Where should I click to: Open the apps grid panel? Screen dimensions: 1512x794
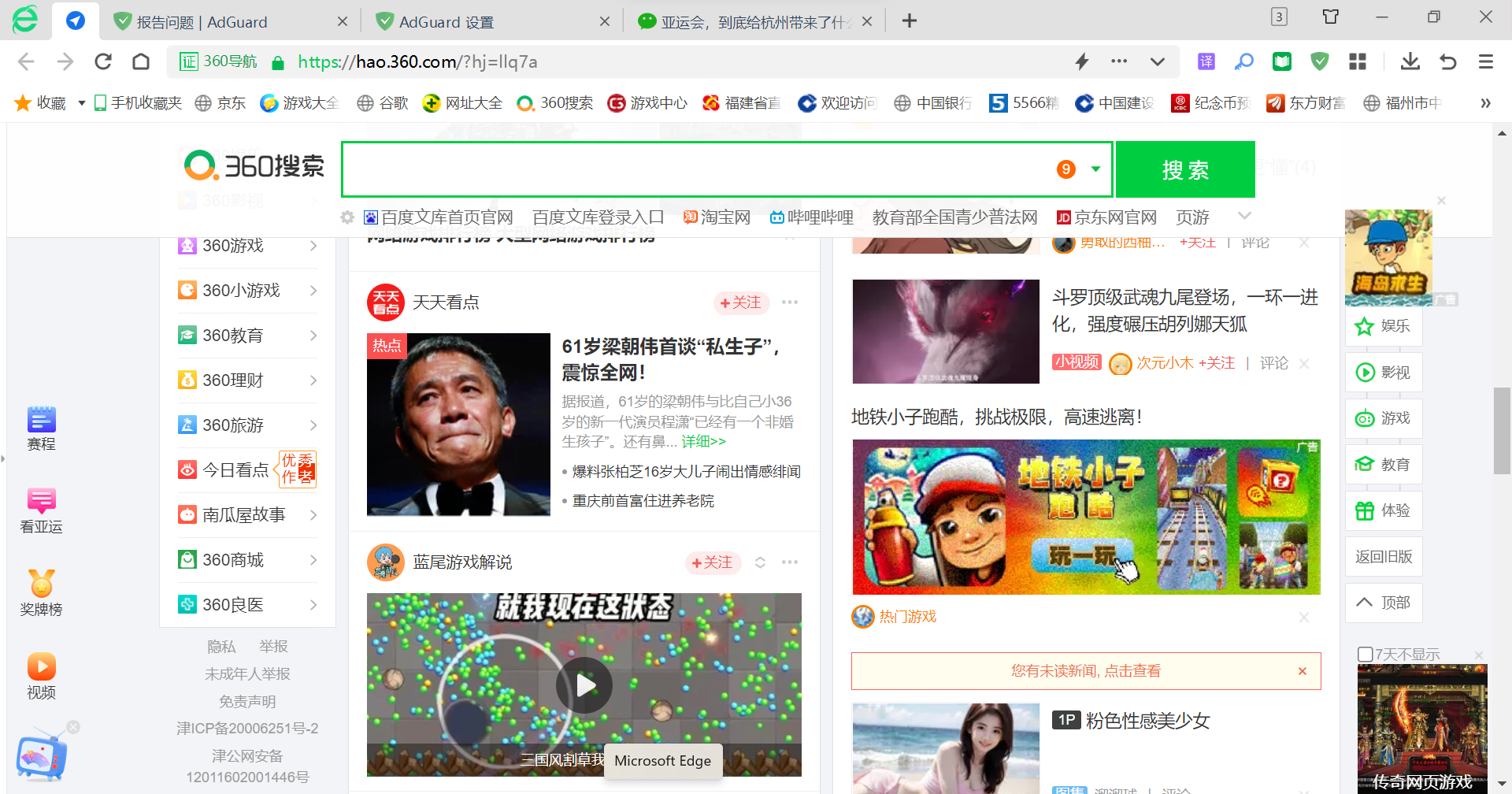pyautogui.click(x=1357, y=61)
